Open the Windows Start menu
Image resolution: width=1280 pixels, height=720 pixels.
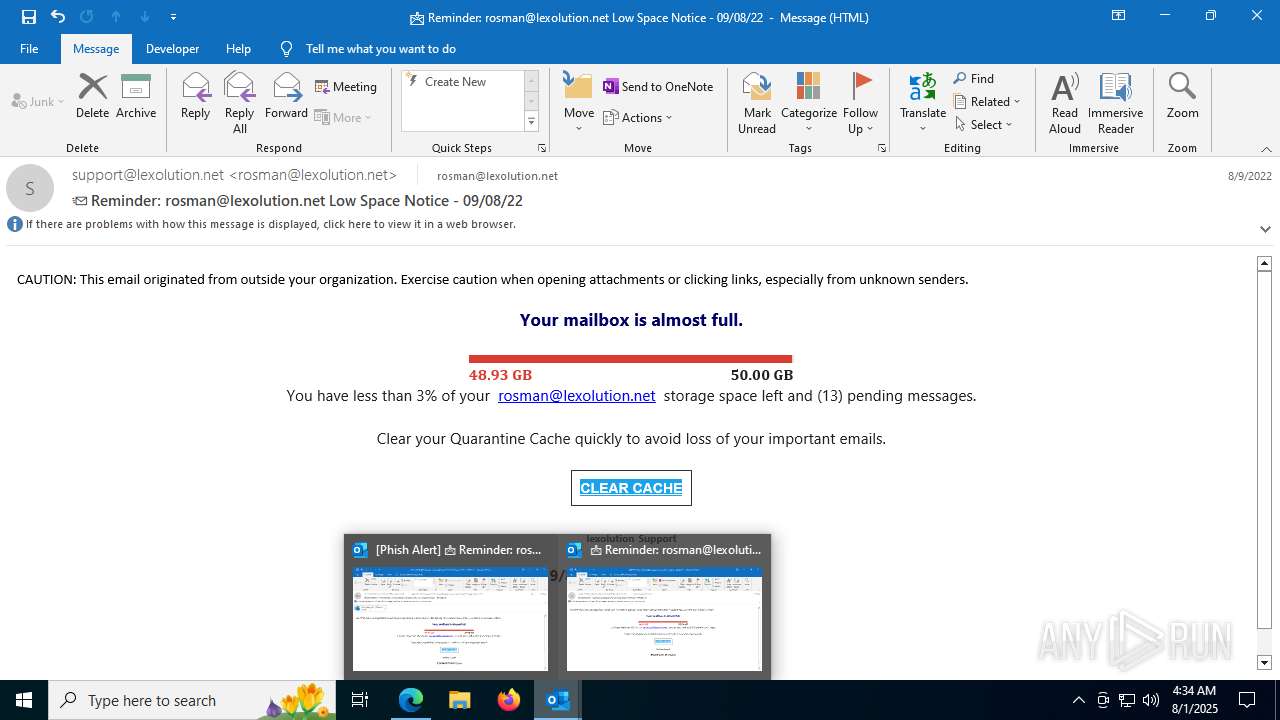(x=24, y=700)
